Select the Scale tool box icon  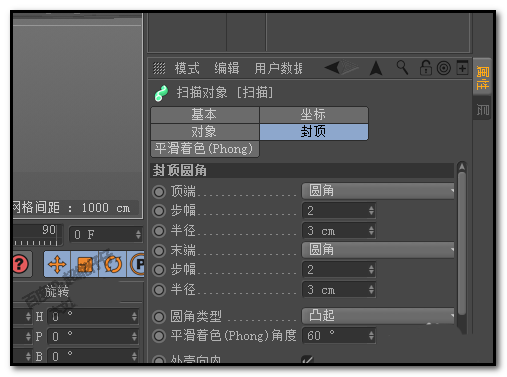click(85, 264)
